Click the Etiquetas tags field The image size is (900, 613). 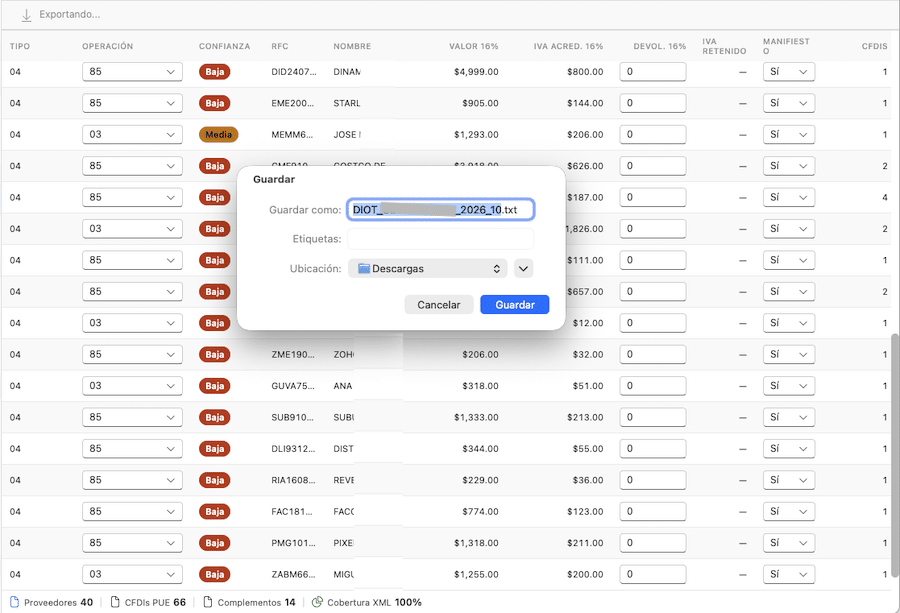click(441, 239)
